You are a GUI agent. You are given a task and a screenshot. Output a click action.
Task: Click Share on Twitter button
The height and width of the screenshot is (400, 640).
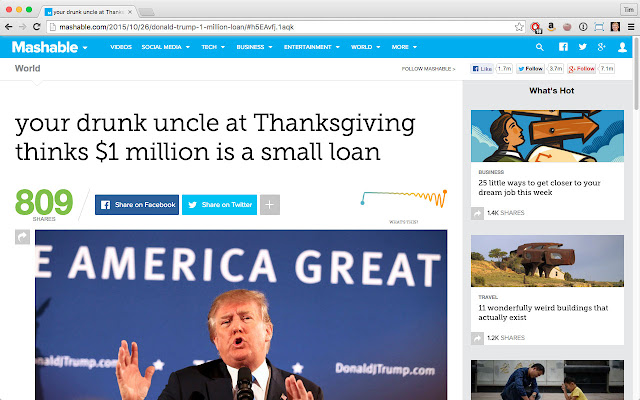pyautogui.click(x=219, y=204)
